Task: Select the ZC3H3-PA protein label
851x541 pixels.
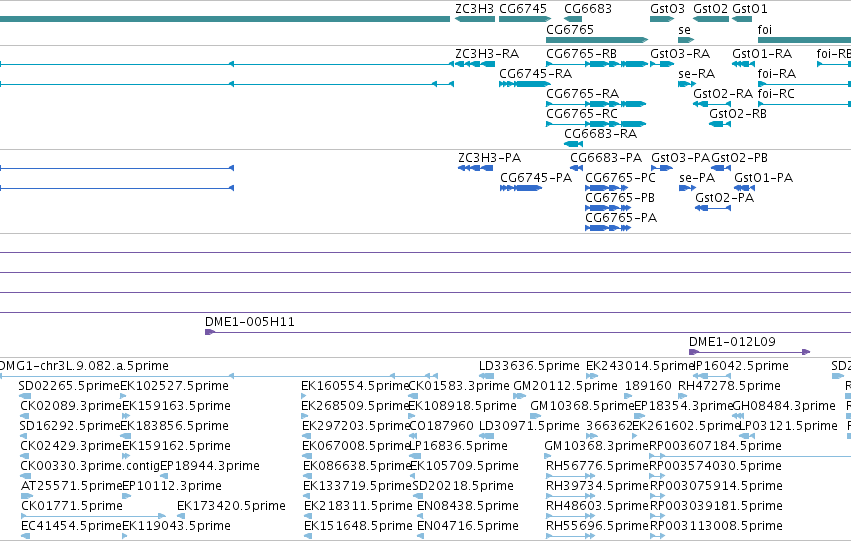Action: 490,158
